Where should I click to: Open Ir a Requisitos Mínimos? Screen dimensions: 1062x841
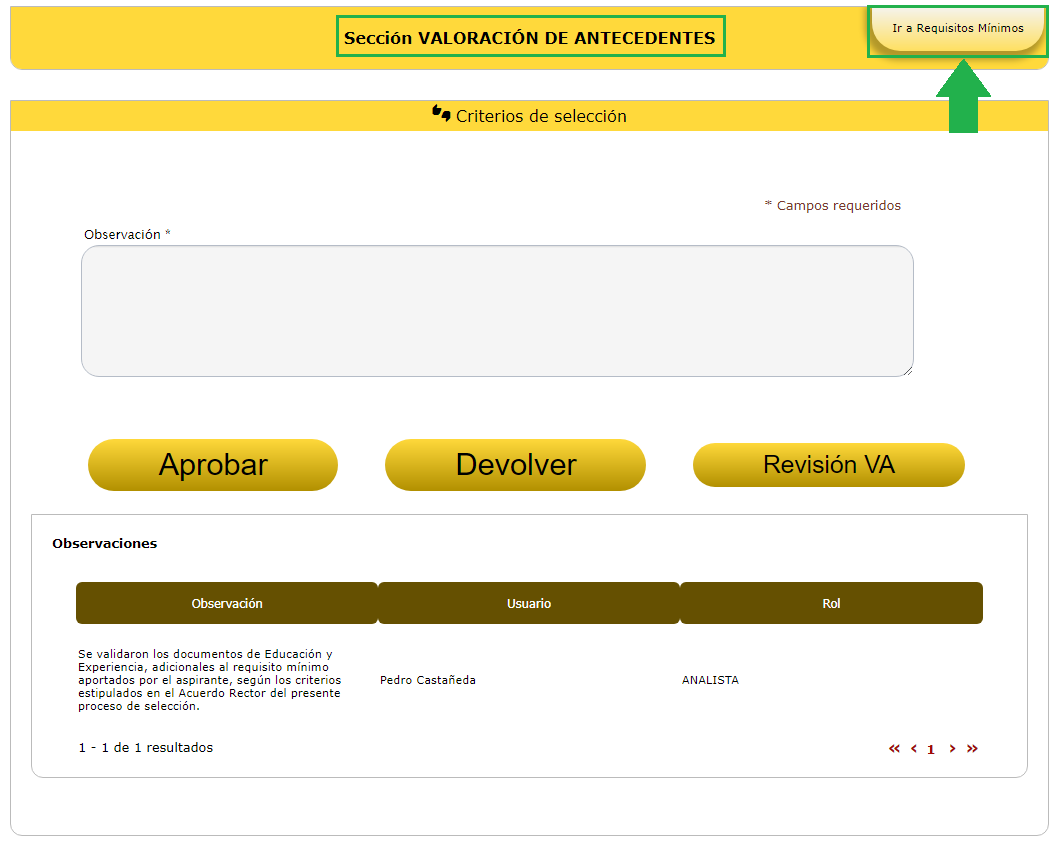tap(957, 29)
